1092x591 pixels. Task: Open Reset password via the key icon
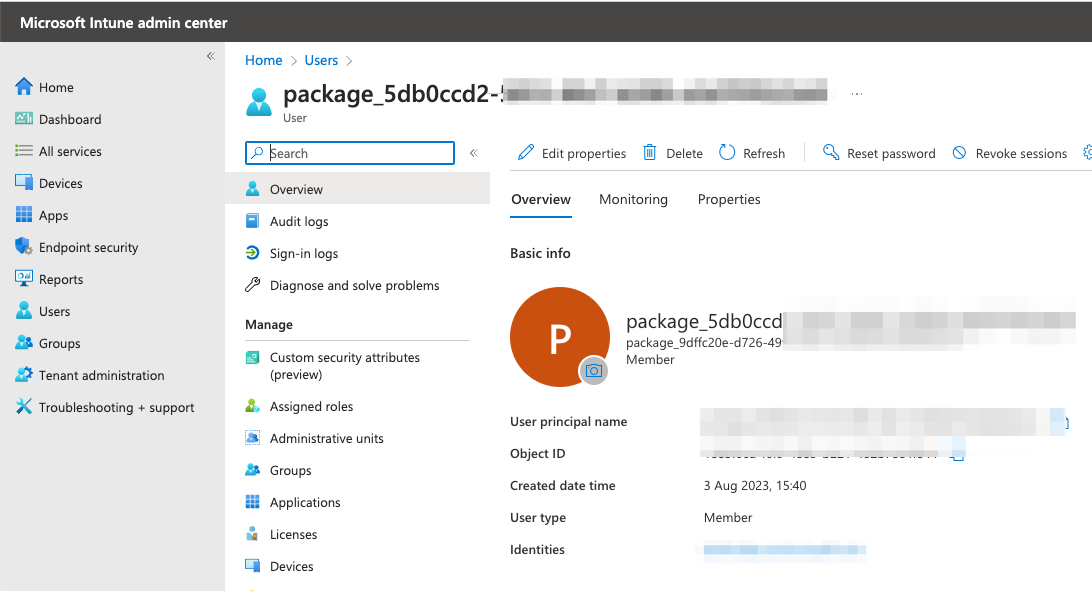[x=830, y=152]
